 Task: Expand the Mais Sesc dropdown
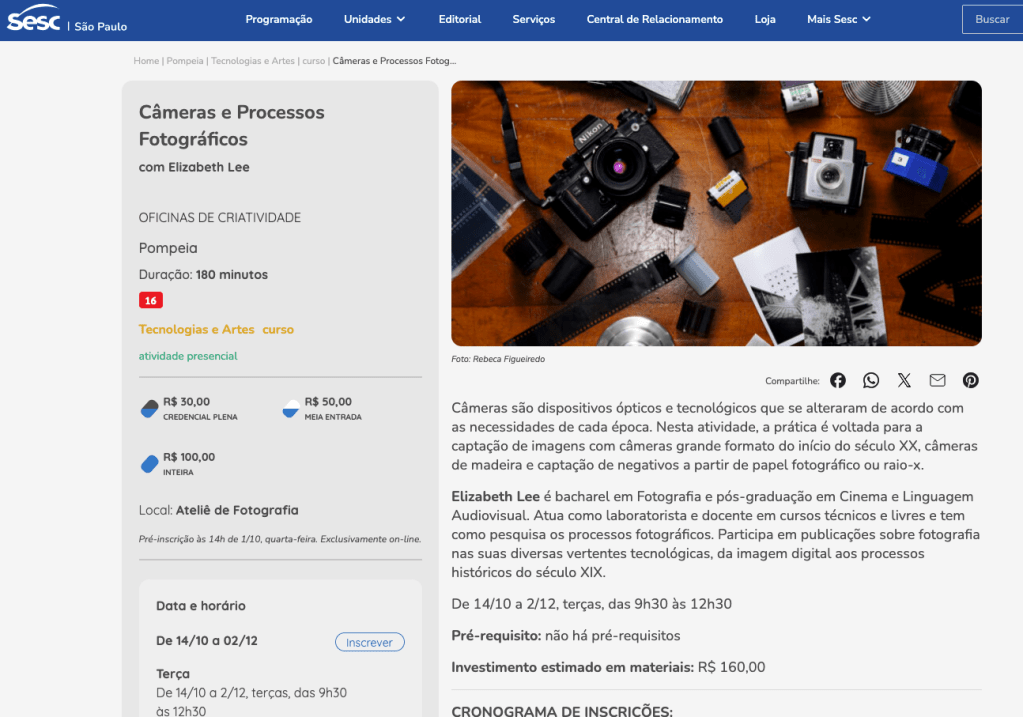838,19
